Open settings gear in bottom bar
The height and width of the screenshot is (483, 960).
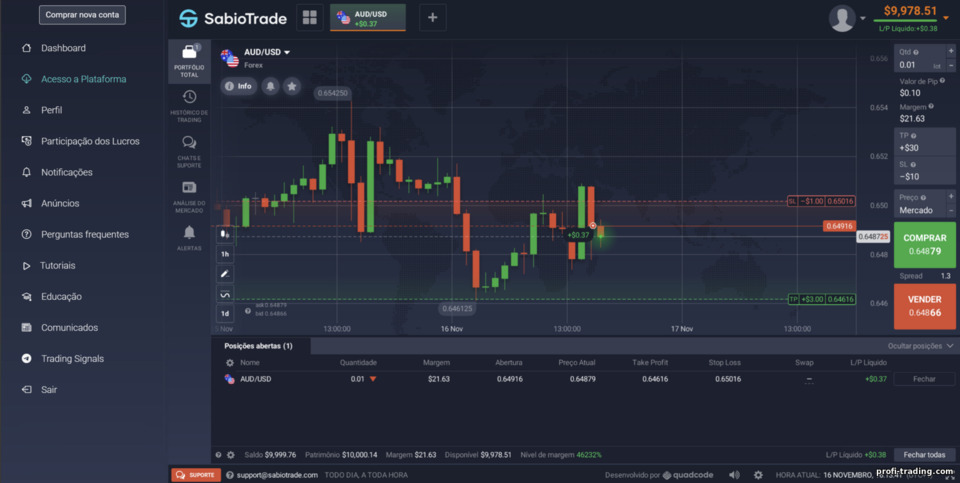[x=758, y=475]
